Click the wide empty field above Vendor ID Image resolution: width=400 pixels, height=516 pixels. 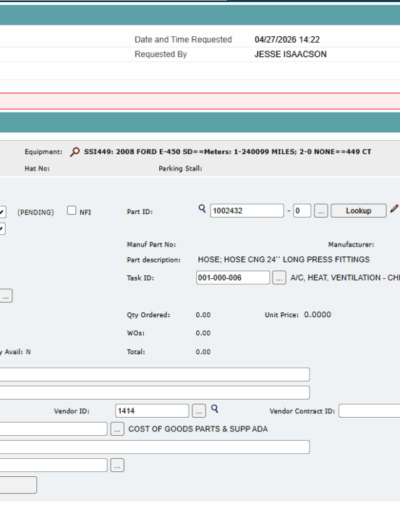[x=155, y=393]
